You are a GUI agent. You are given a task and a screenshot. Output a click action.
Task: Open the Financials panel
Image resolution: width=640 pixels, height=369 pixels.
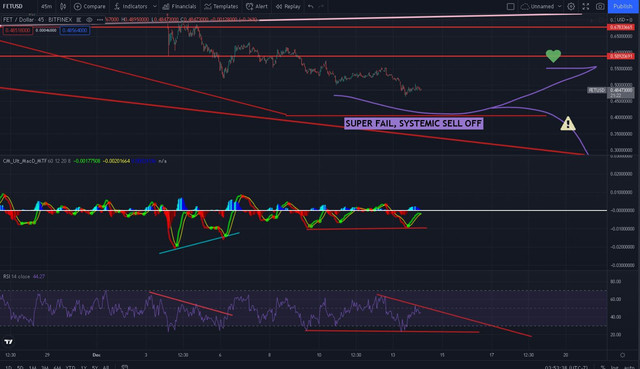(179, 6)
